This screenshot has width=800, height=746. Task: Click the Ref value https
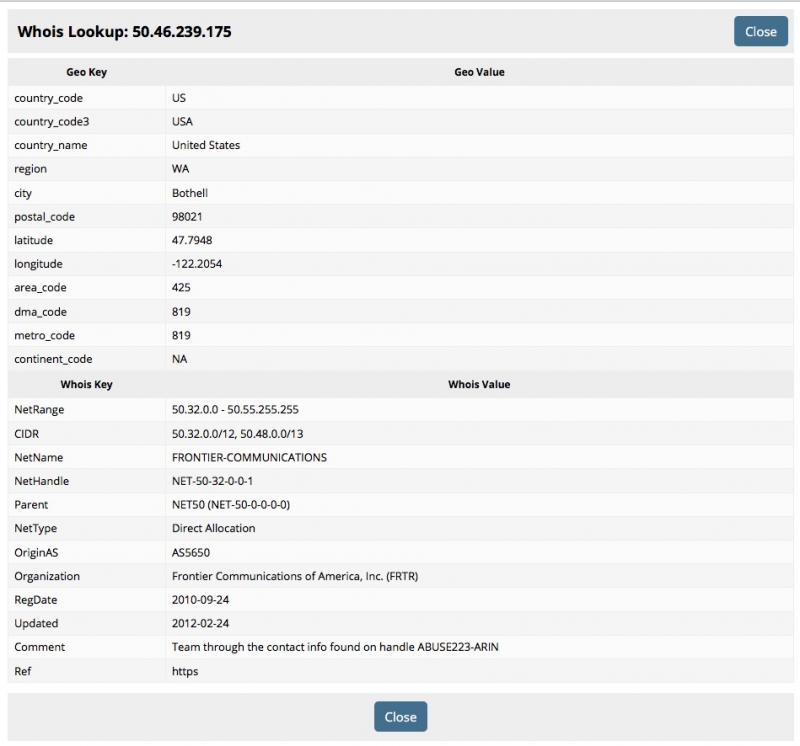[185, 671]
